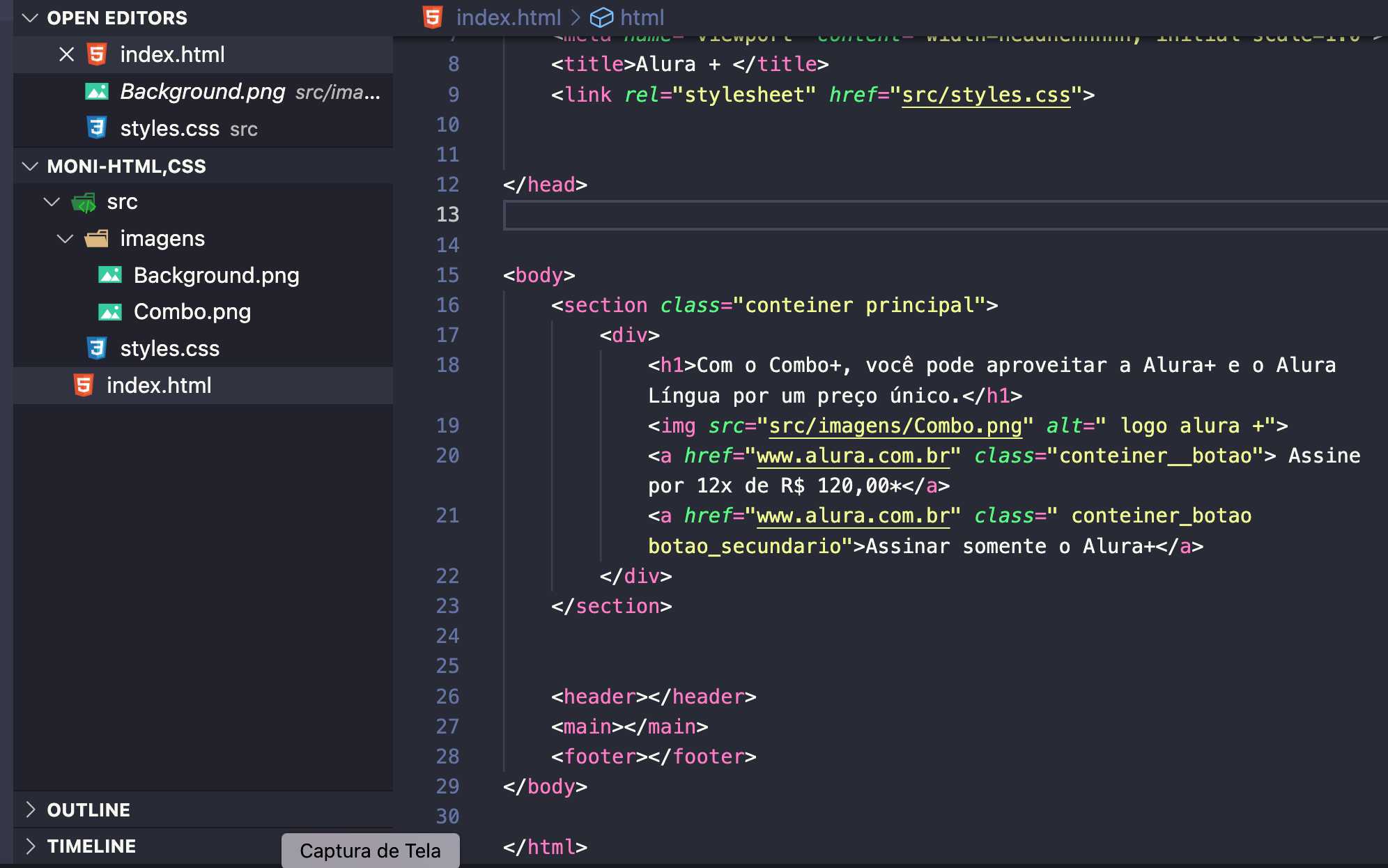Screen dimensions: 1388x868
Task: Click the closing section tag
Action: click(612, 606)
